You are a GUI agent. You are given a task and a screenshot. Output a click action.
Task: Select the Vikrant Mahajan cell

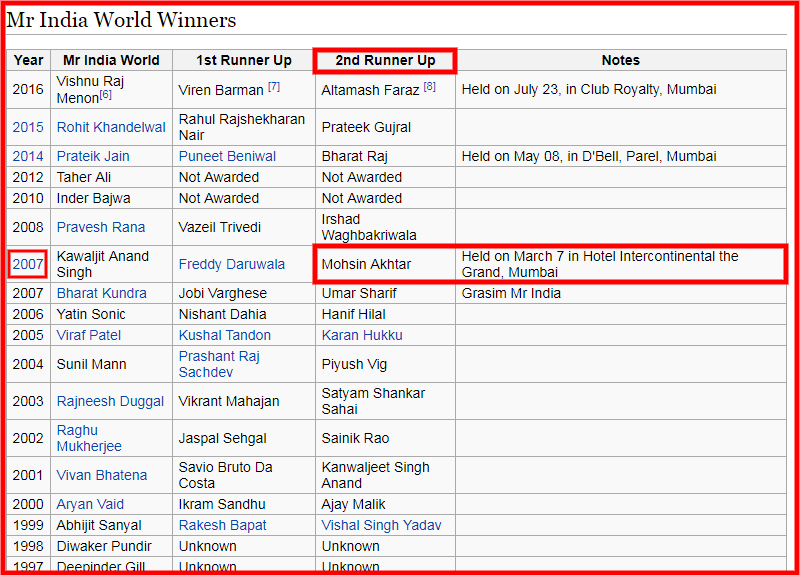[x=244, y=402]
